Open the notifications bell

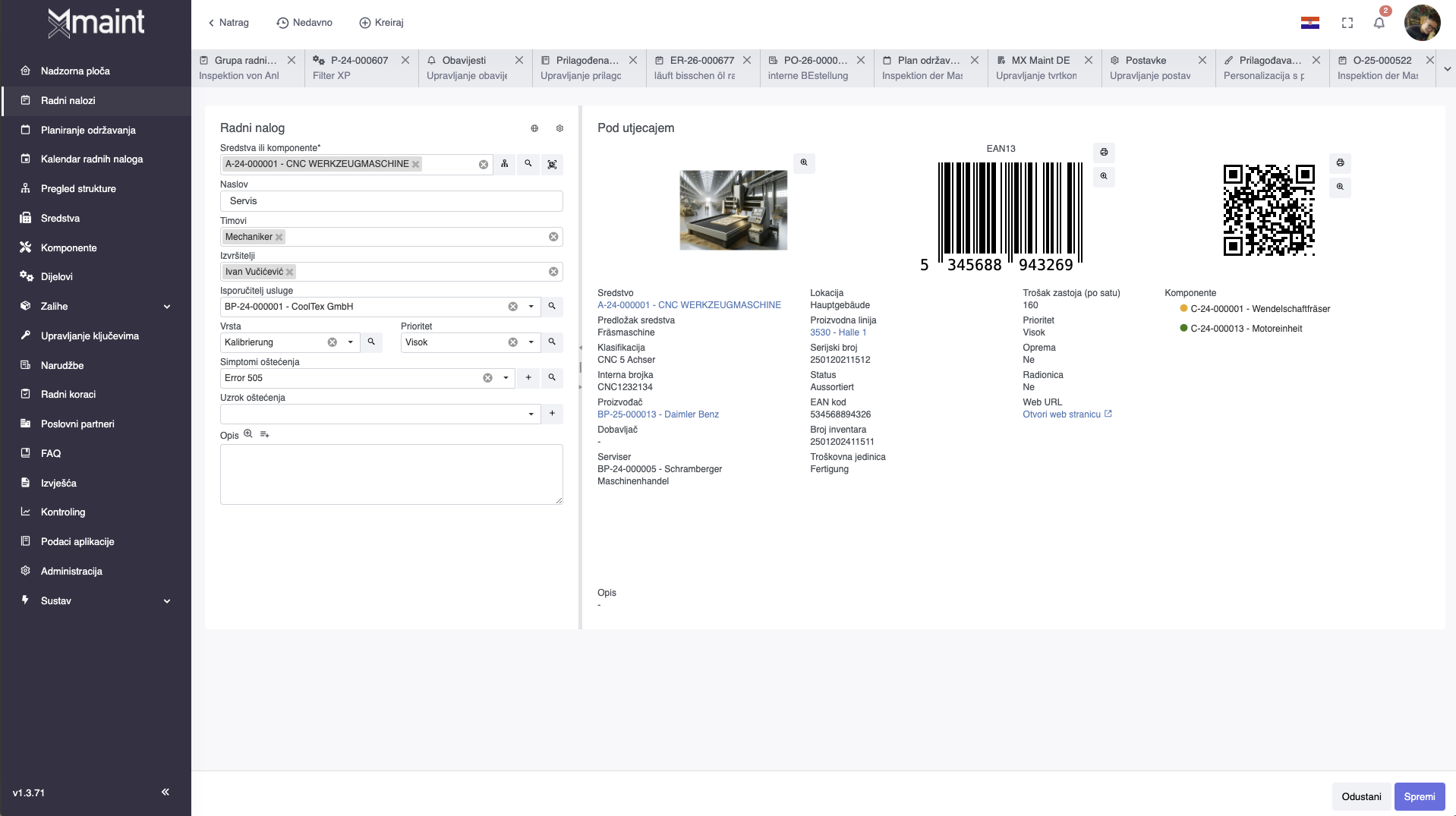tap(1379, 23)
